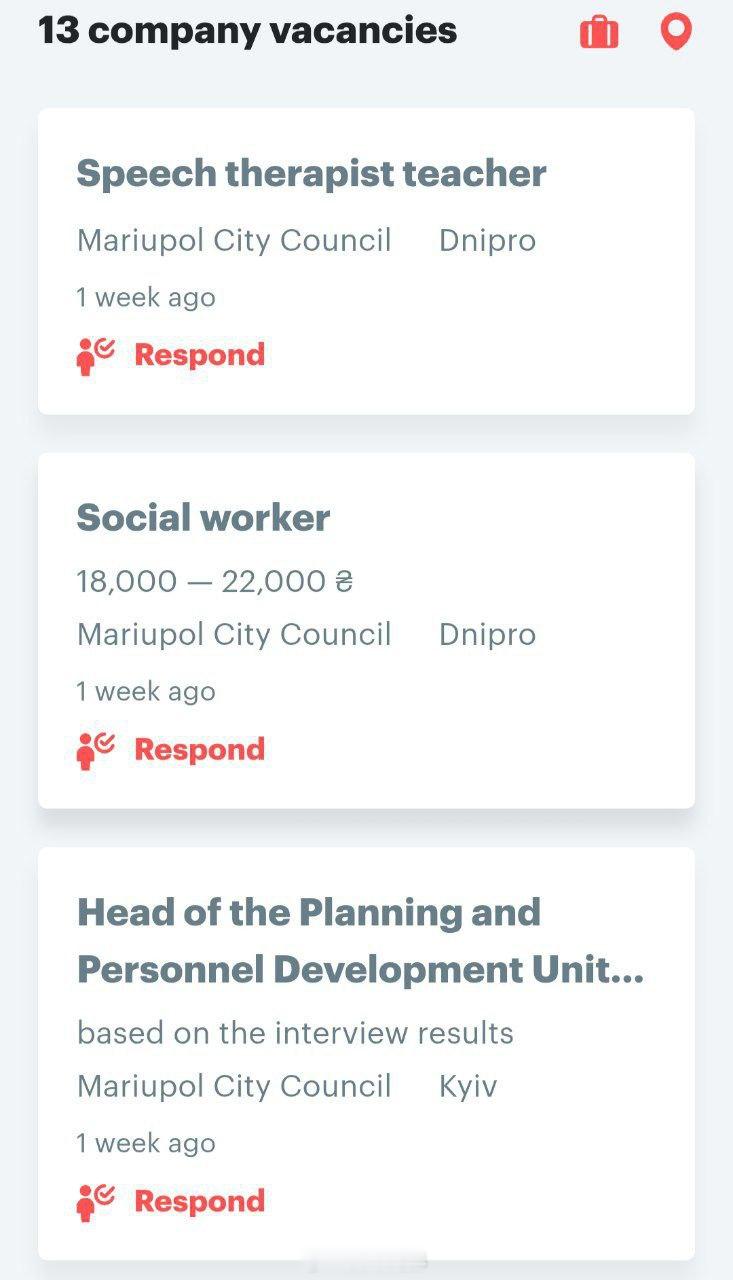Click the '13 company vacancies' heading

click(x=247, y=31)
